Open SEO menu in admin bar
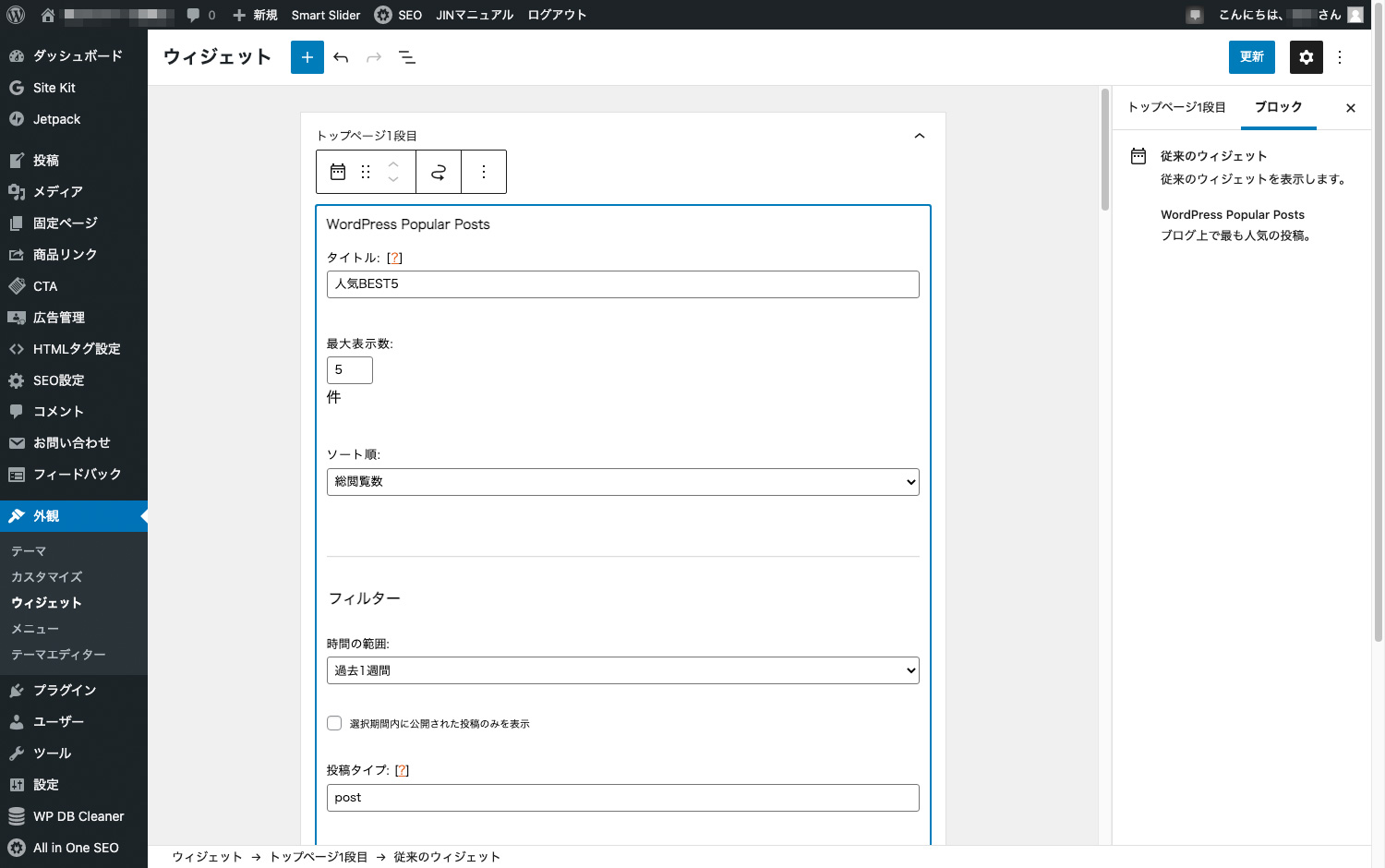Image resolution: width=1385 pixels, height=868 pixels. tap(398, 15)
